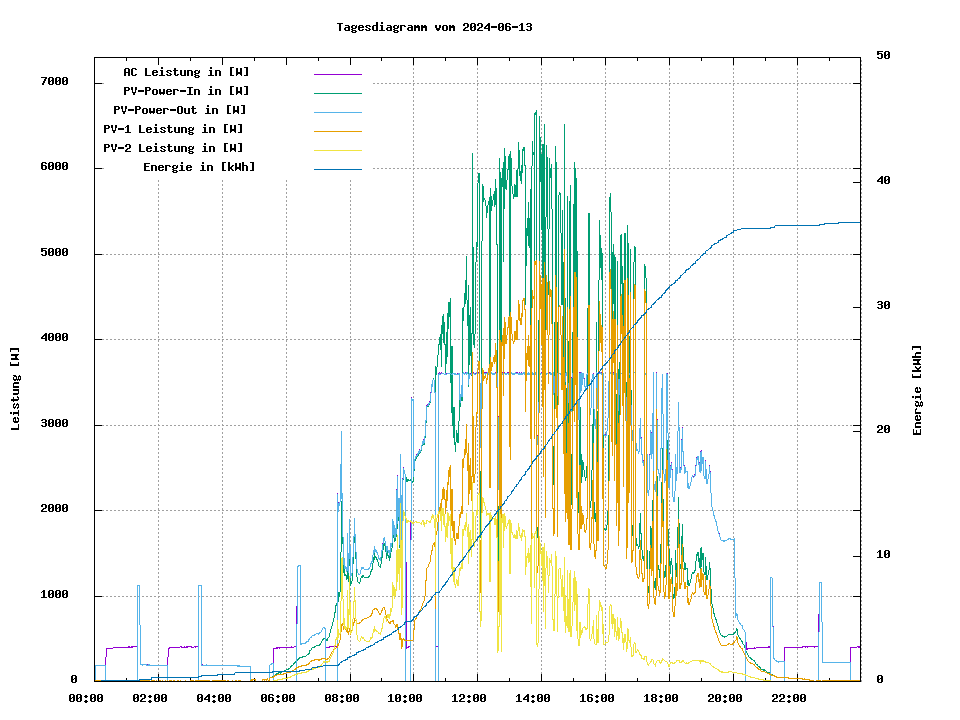
Task: Click the 4000 tick label on the Leistung axis
Action: (53, 338)
